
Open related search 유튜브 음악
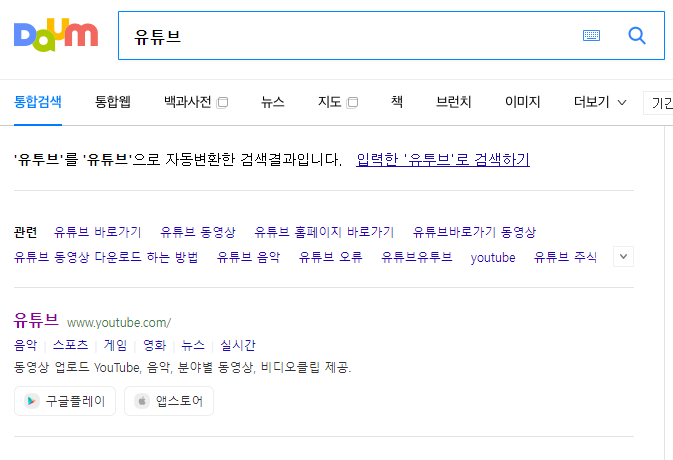(249, 257)
